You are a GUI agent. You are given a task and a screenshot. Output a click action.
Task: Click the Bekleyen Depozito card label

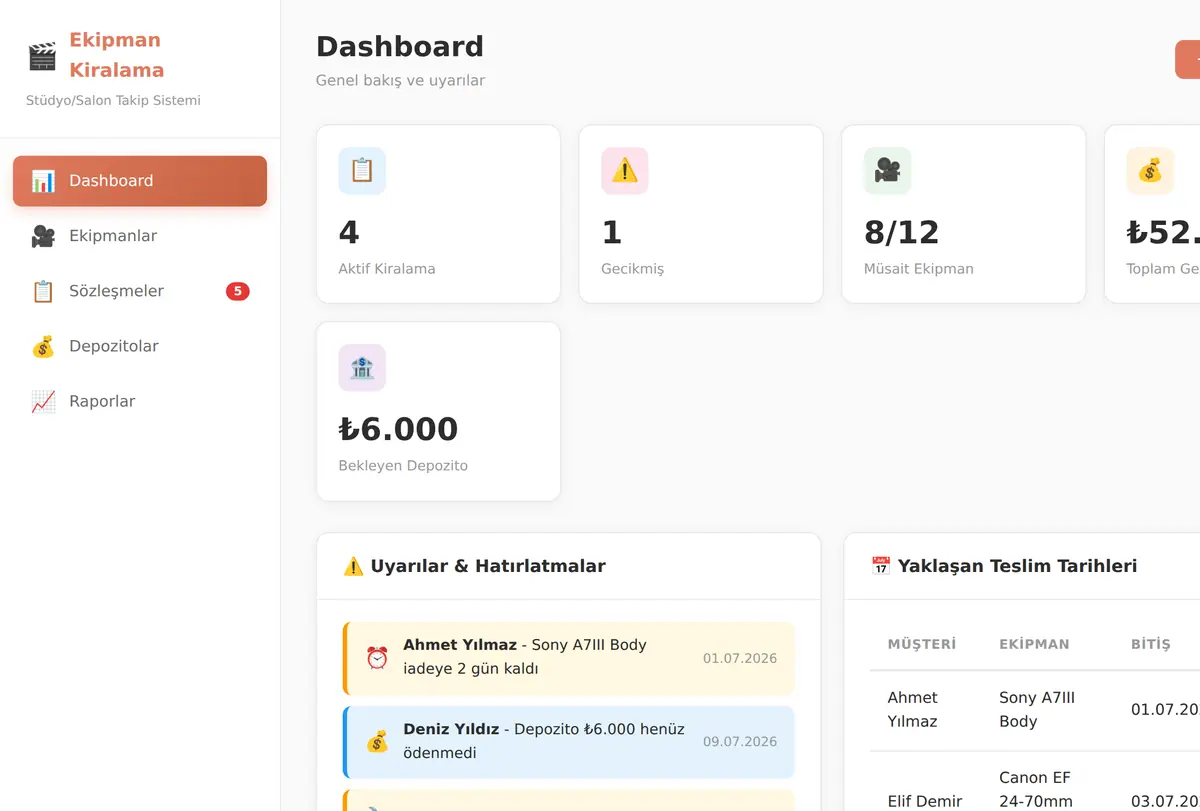[x=403, y=466]
